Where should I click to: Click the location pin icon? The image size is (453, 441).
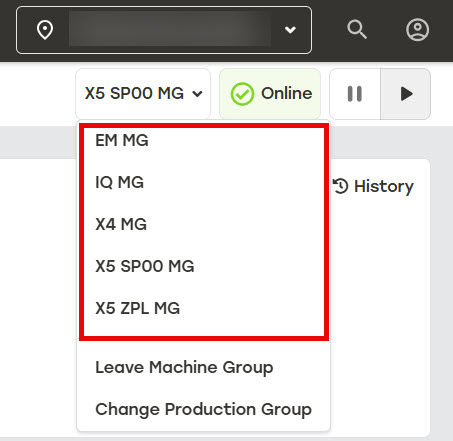pos(45,30)
